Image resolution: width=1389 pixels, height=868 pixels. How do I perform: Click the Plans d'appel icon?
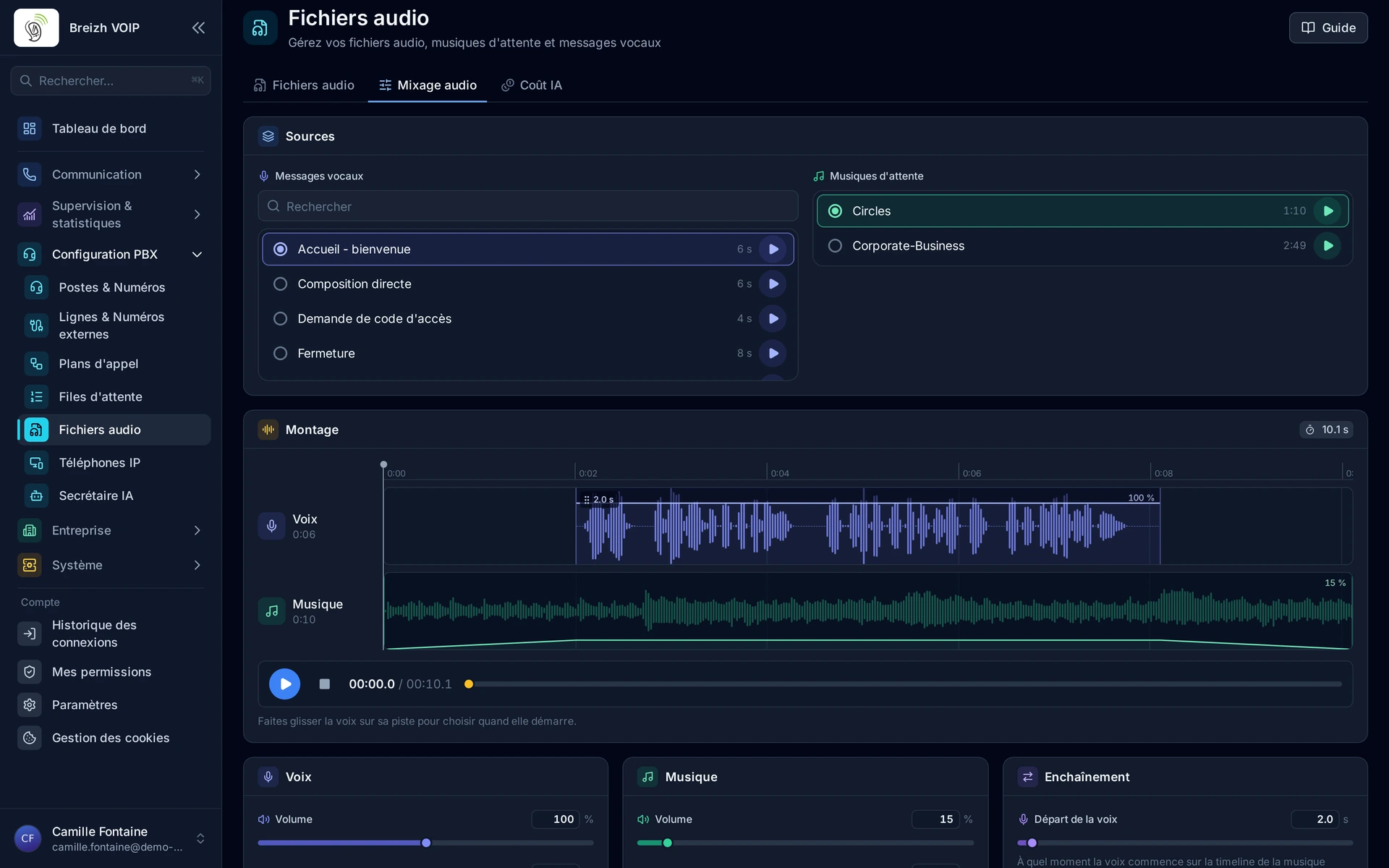coord(36,364)
